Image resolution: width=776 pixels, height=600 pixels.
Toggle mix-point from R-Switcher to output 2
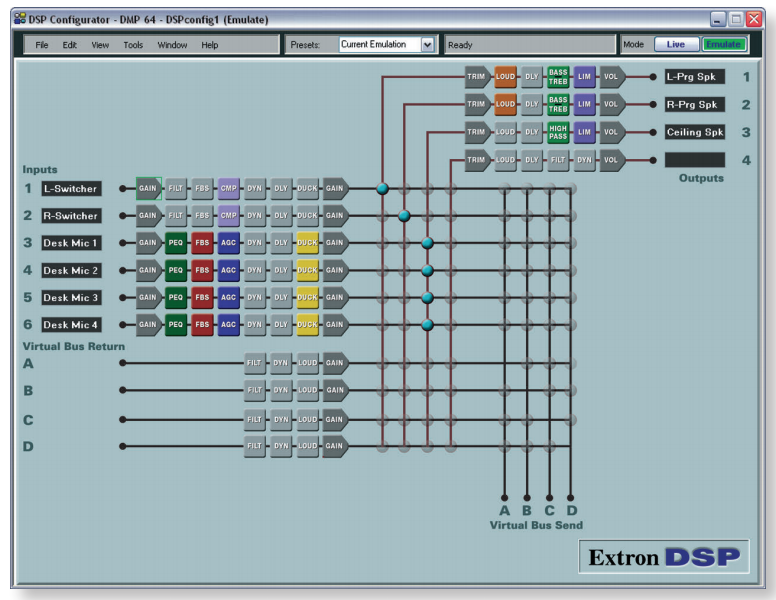pos(404,215)
